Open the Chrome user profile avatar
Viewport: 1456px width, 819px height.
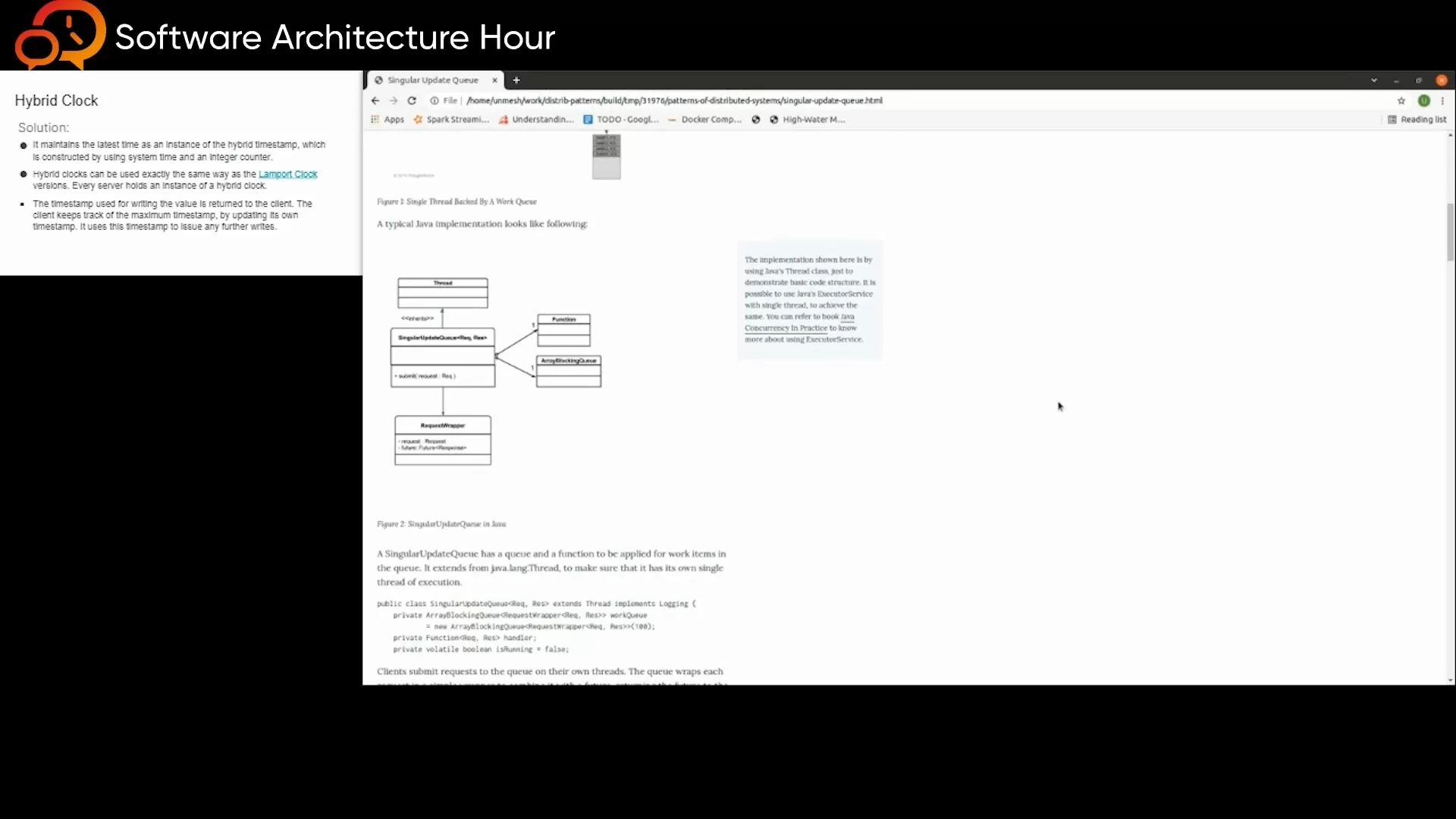click(1424, 100)
